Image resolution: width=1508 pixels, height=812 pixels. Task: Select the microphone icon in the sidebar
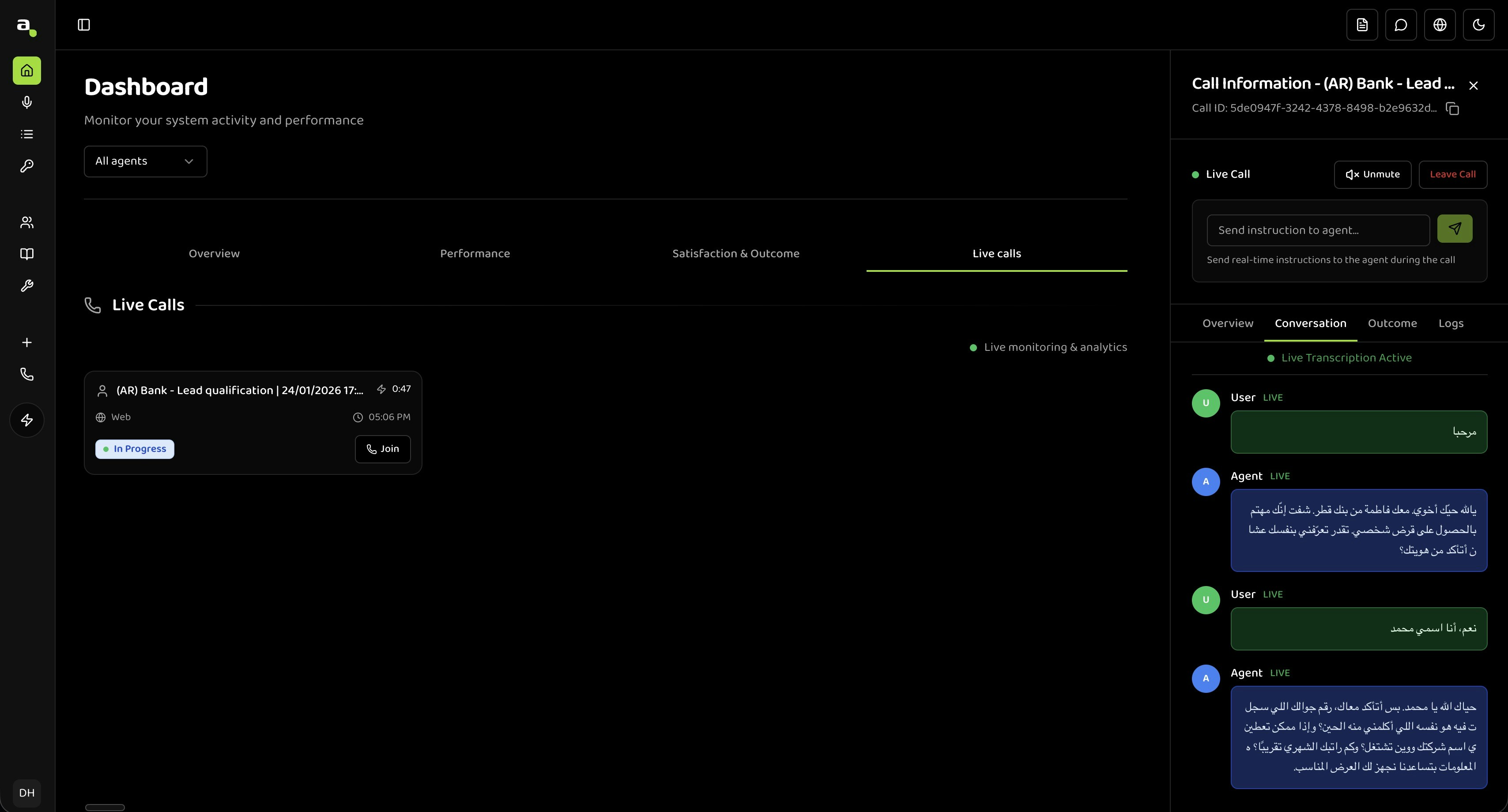click(x=26, y=102)
